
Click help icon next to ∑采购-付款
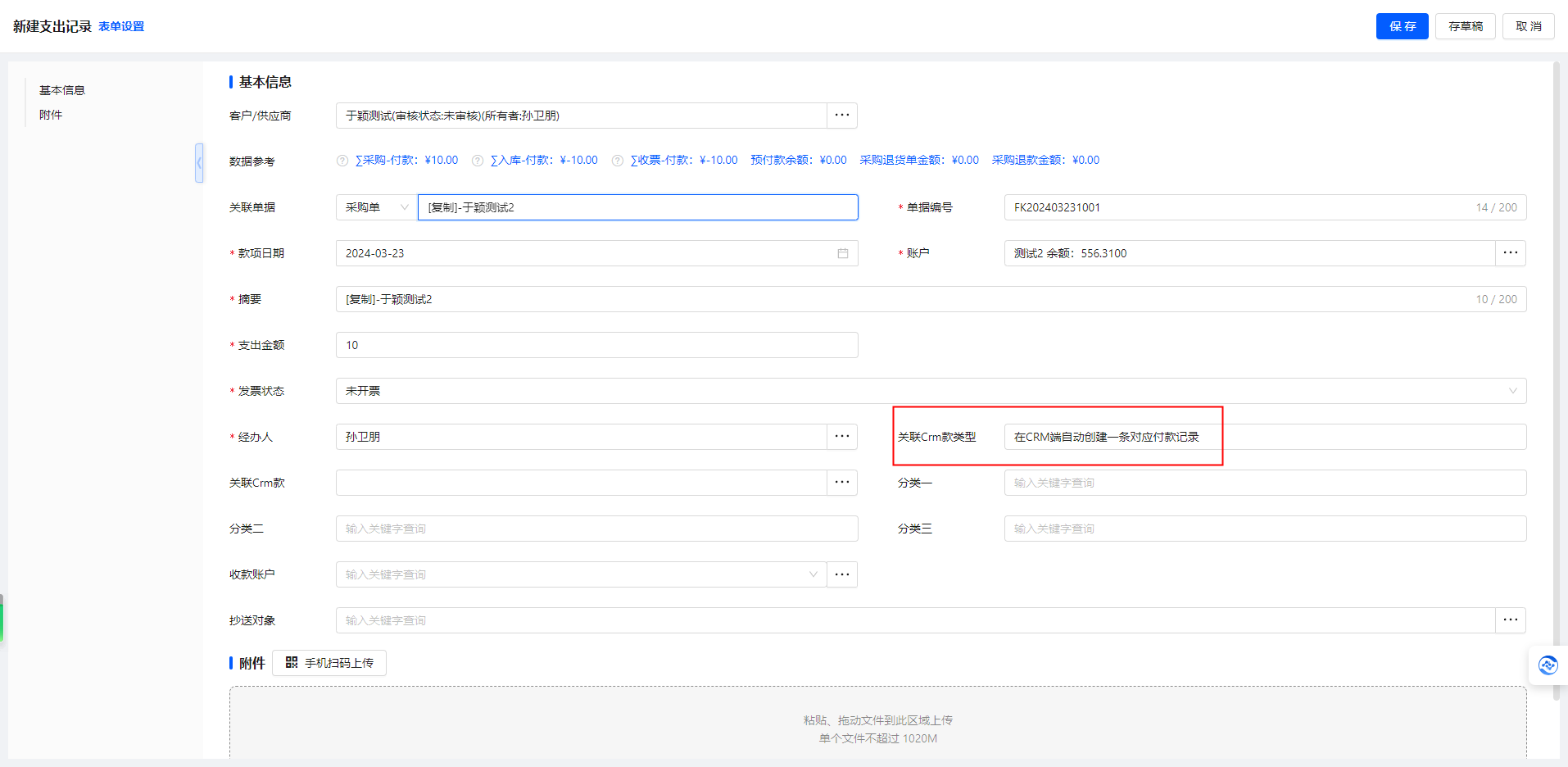click(x=342, y=161)
